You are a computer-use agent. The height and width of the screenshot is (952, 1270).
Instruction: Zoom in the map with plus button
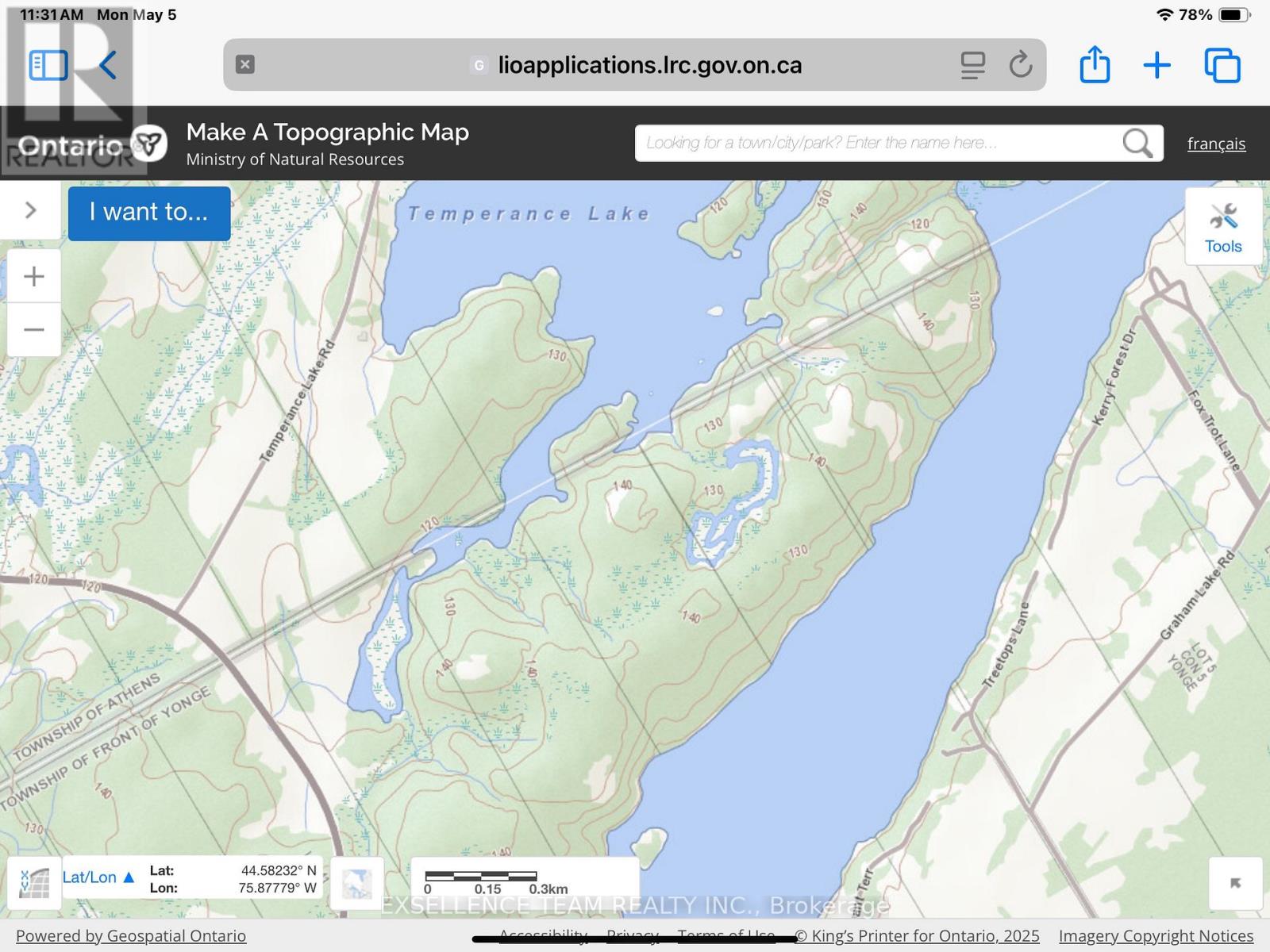[x=34, y=276]
